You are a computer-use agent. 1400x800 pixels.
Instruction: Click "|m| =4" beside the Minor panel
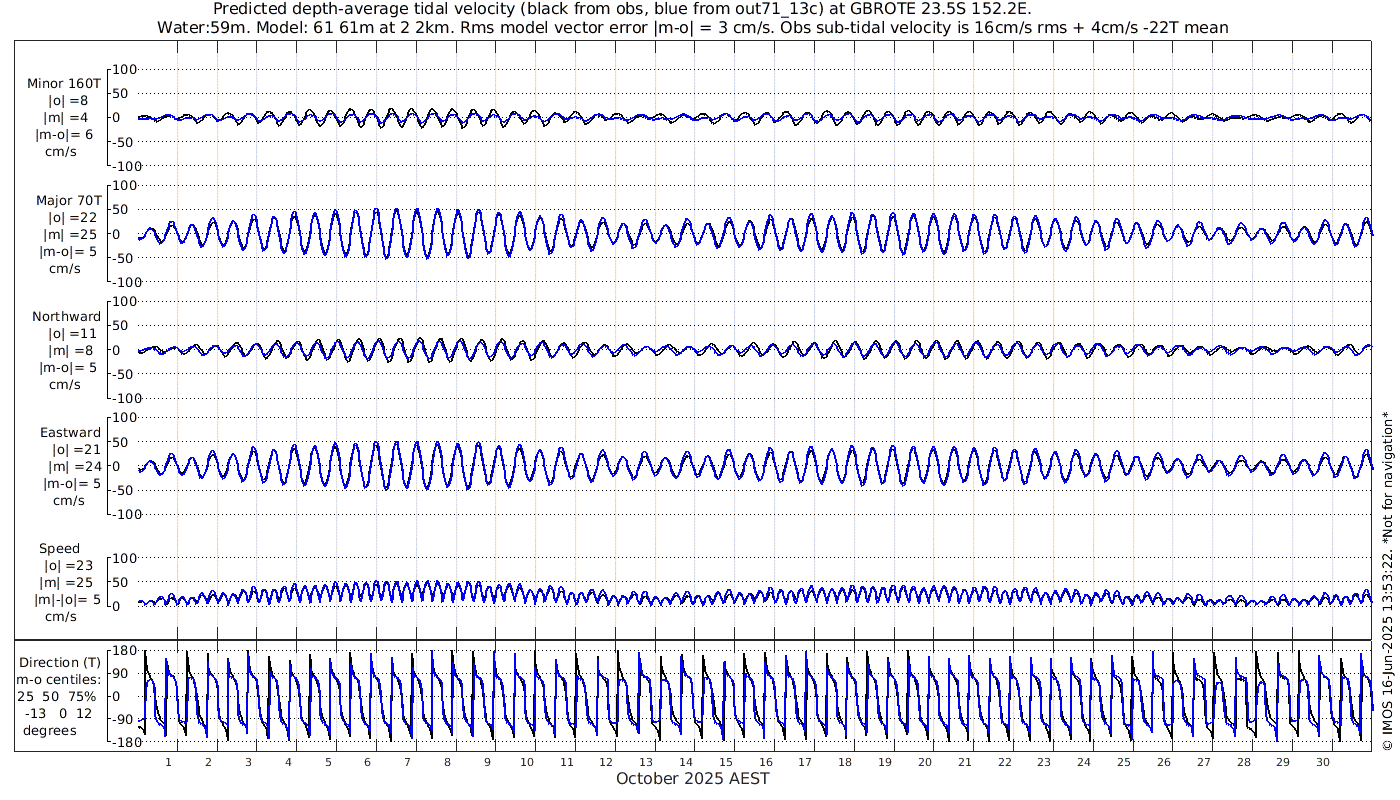(69, 118)
